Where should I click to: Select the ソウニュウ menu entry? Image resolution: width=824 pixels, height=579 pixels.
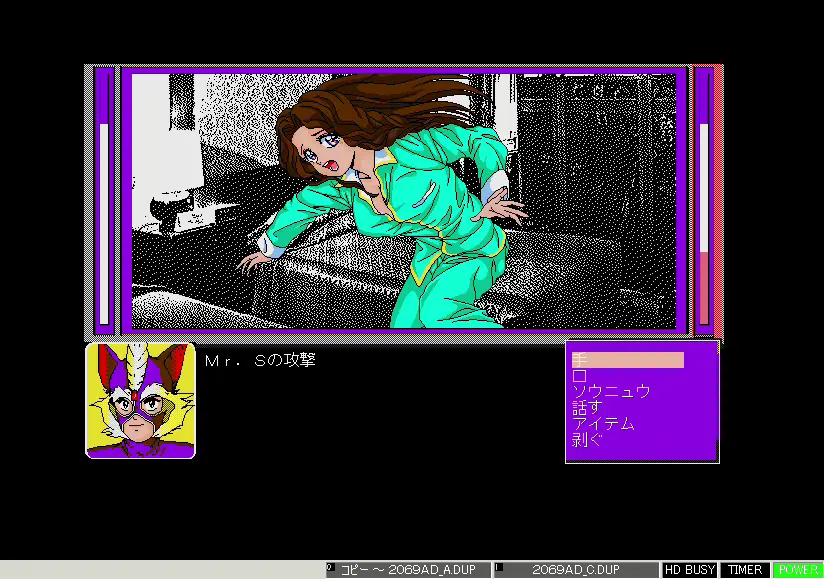tap(611, 391)
